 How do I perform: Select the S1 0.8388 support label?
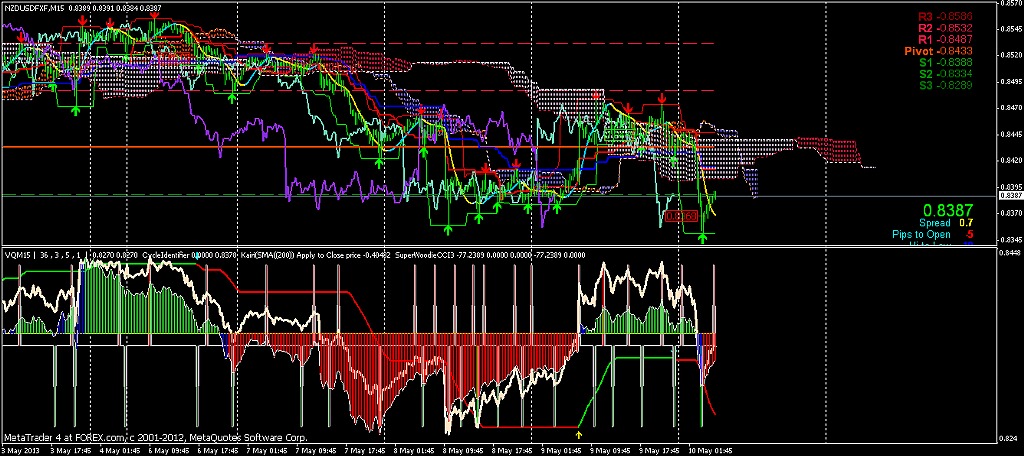click(x=946, y=63)
